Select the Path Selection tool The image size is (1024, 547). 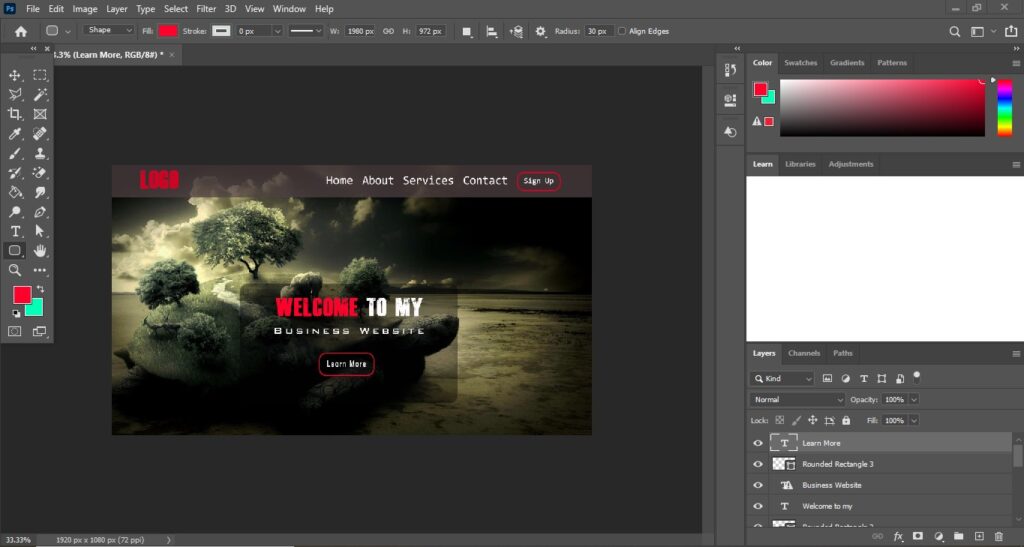[x=40, y=231]
